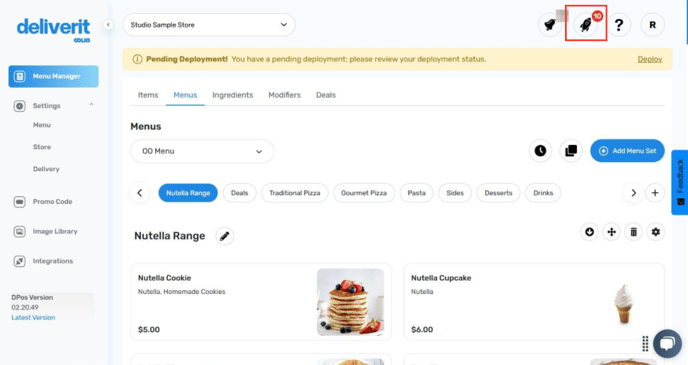Show previous categories with left arrow
This screenshot has height=365, width=688.
pos(140,193)
